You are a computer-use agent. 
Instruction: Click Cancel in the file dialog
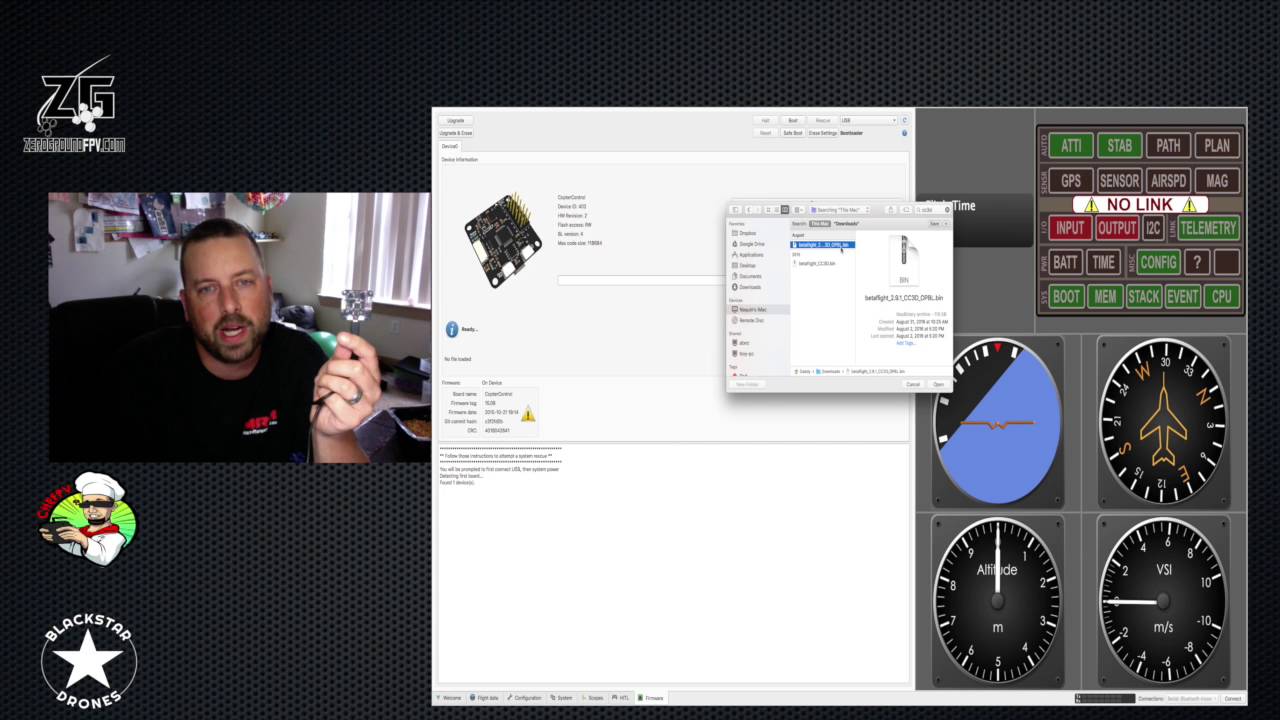coord(913,384)
